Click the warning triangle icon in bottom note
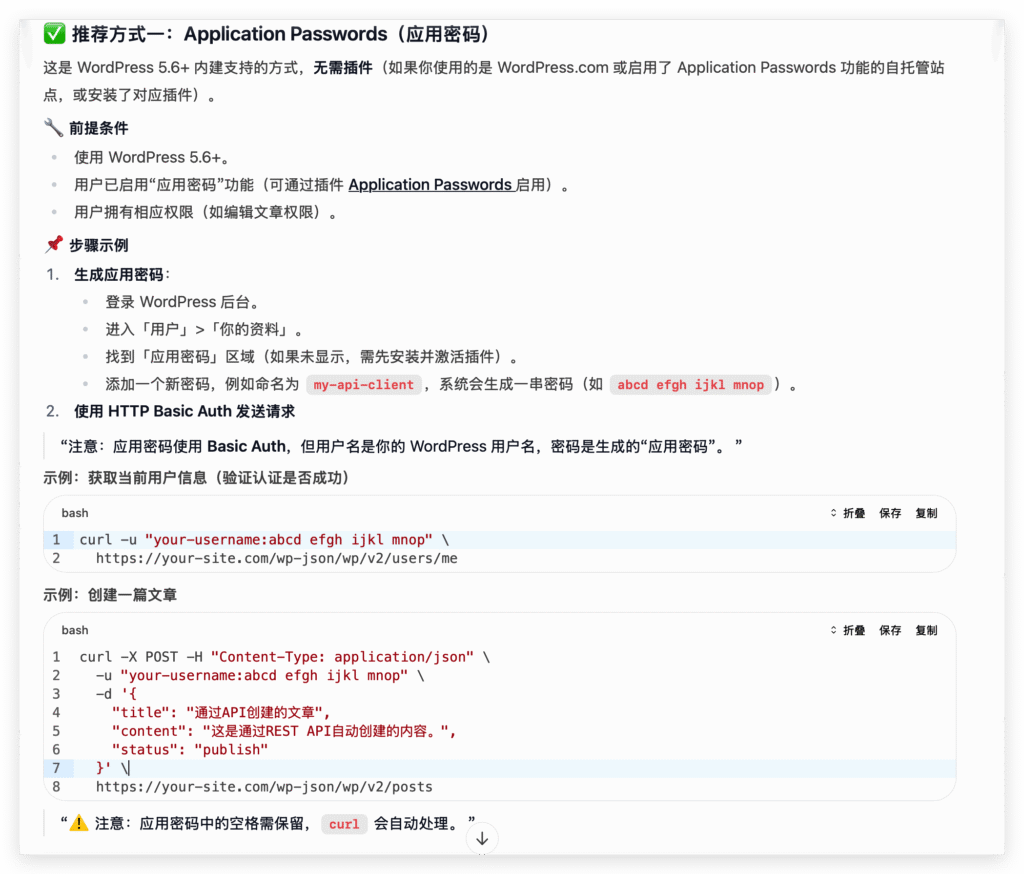This screenshot has height=874, width=1024. [x=80, y=824]
